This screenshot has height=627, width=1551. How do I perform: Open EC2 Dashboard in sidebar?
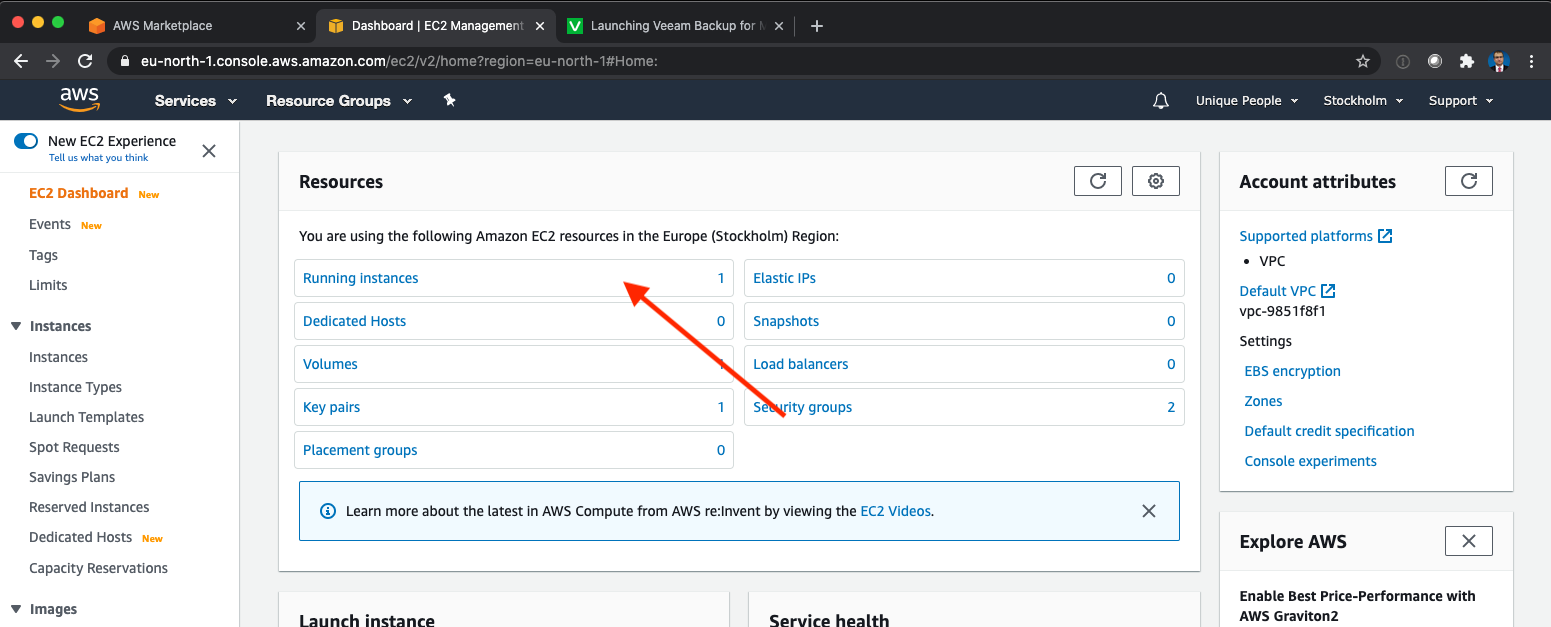click(x=79, y=193)
